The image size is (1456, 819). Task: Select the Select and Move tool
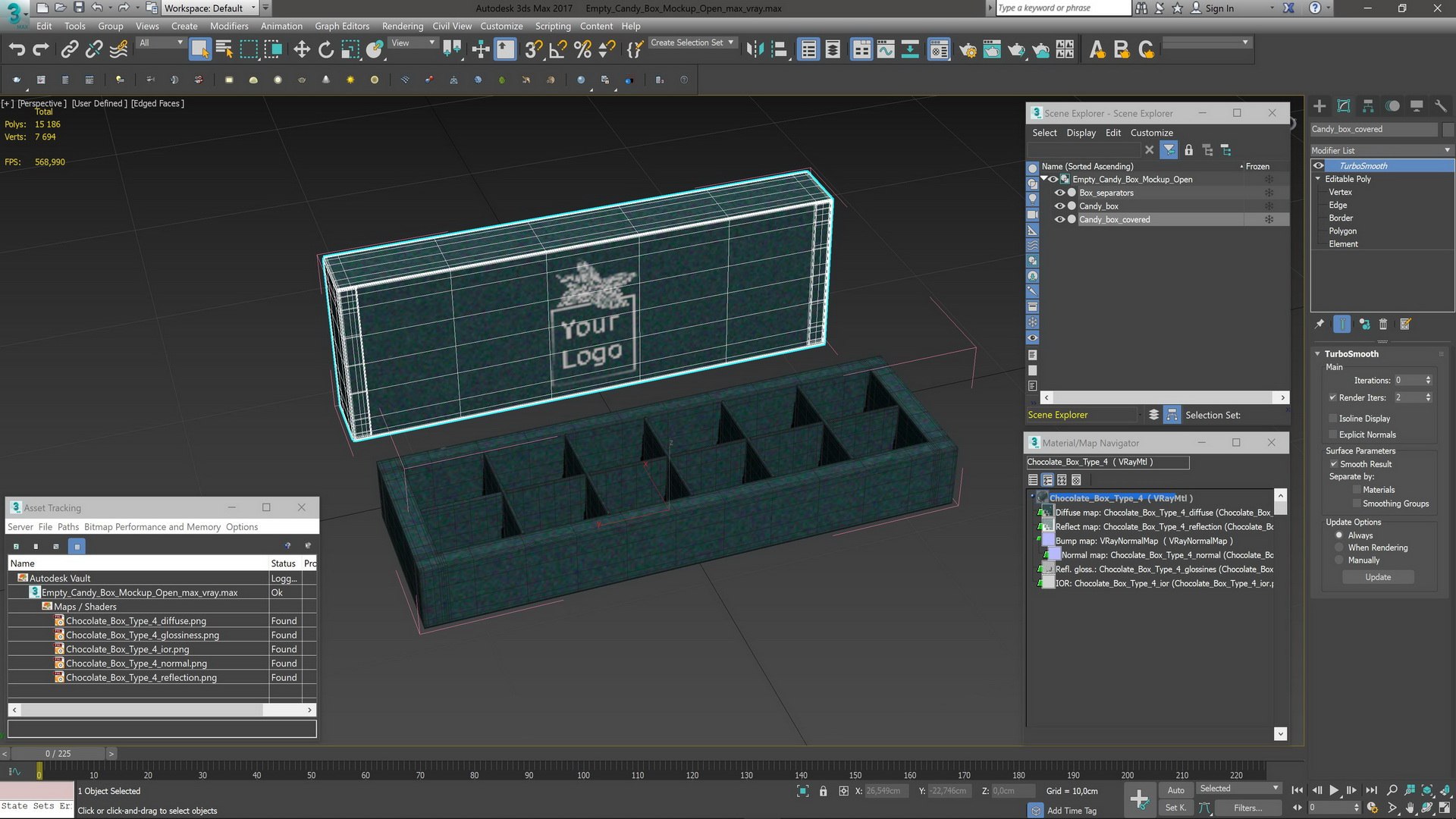tap(302, 50)
